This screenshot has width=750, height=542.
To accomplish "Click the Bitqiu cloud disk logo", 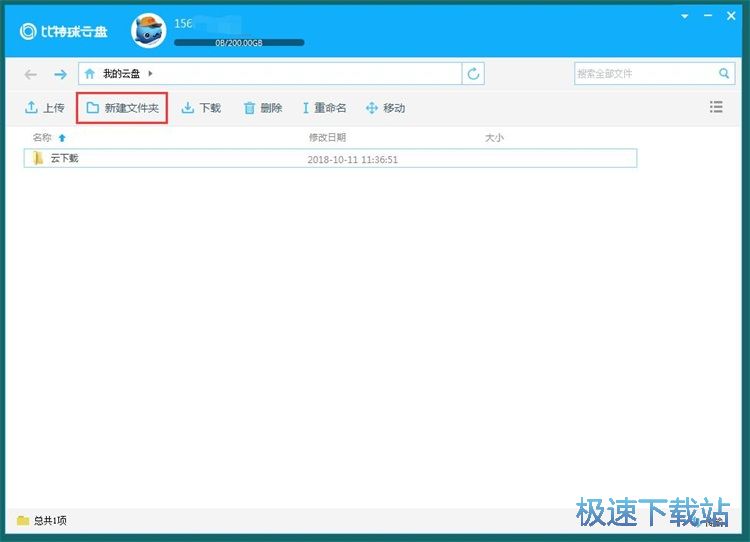I will click(x=64, y=32).
